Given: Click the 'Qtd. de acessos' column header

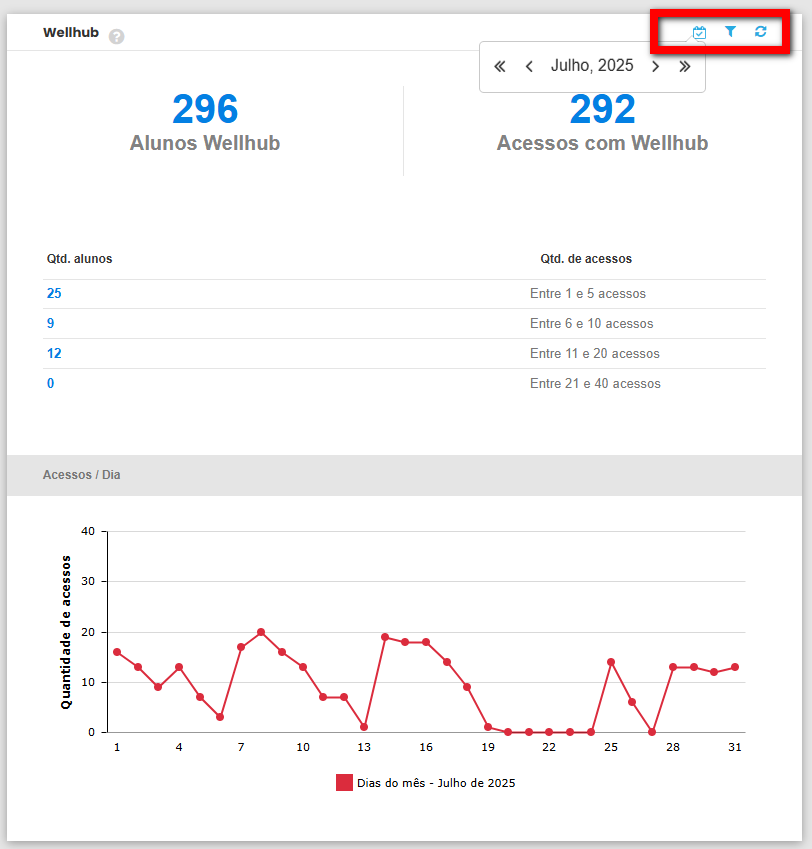Looking at the screenshot, I should [586, 259].
